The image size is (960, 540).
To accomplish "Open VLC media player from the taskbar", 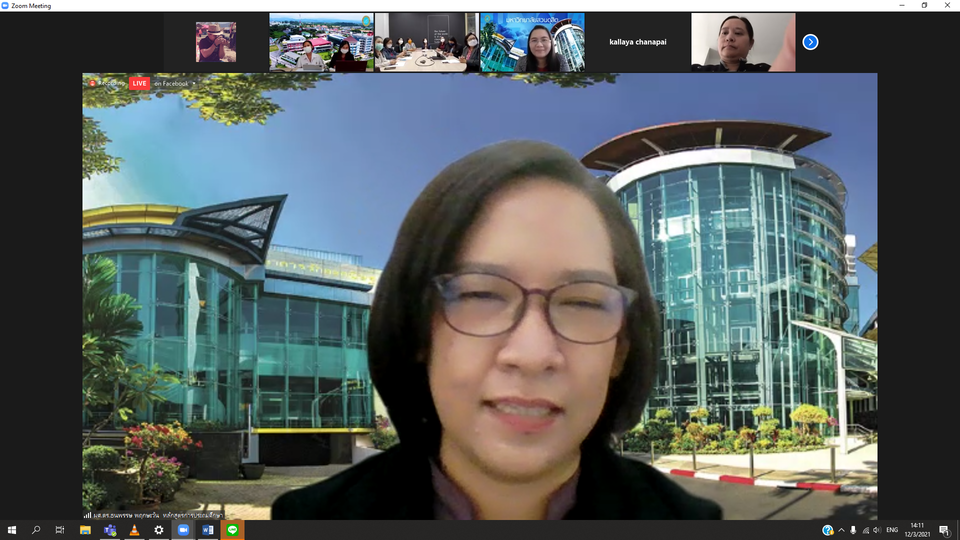I will (134, 530).
